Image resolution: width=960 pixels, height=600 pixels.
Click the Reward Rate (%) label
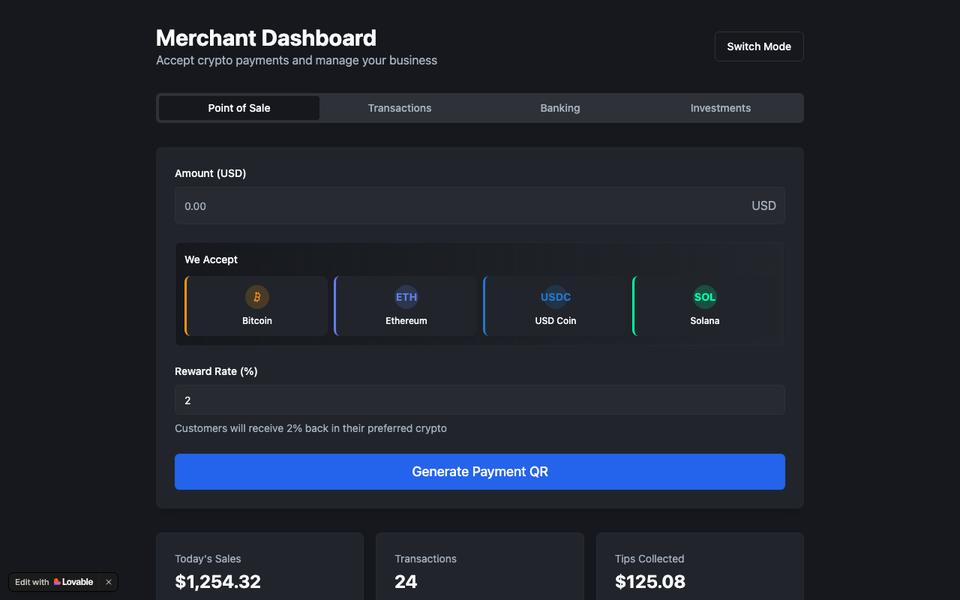point(216,371)
